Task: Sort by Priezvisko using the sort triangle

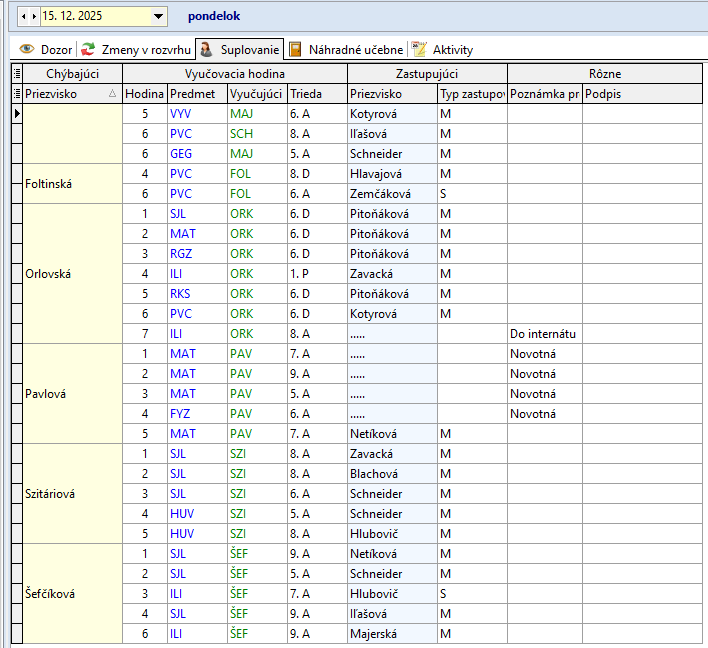Action: click(112, 94)
